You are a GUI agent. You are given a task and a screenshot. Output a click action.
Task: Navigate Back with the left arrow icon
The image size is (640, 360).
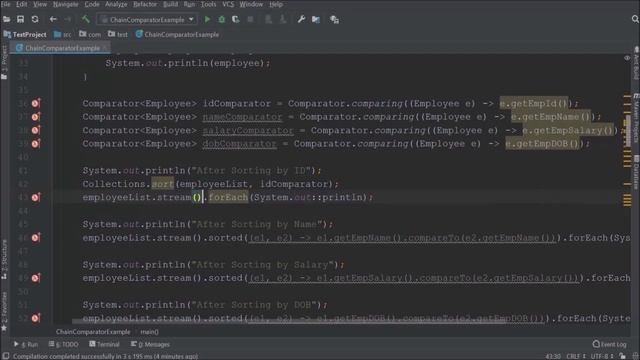pyautogui.click(x=53, y=19)
